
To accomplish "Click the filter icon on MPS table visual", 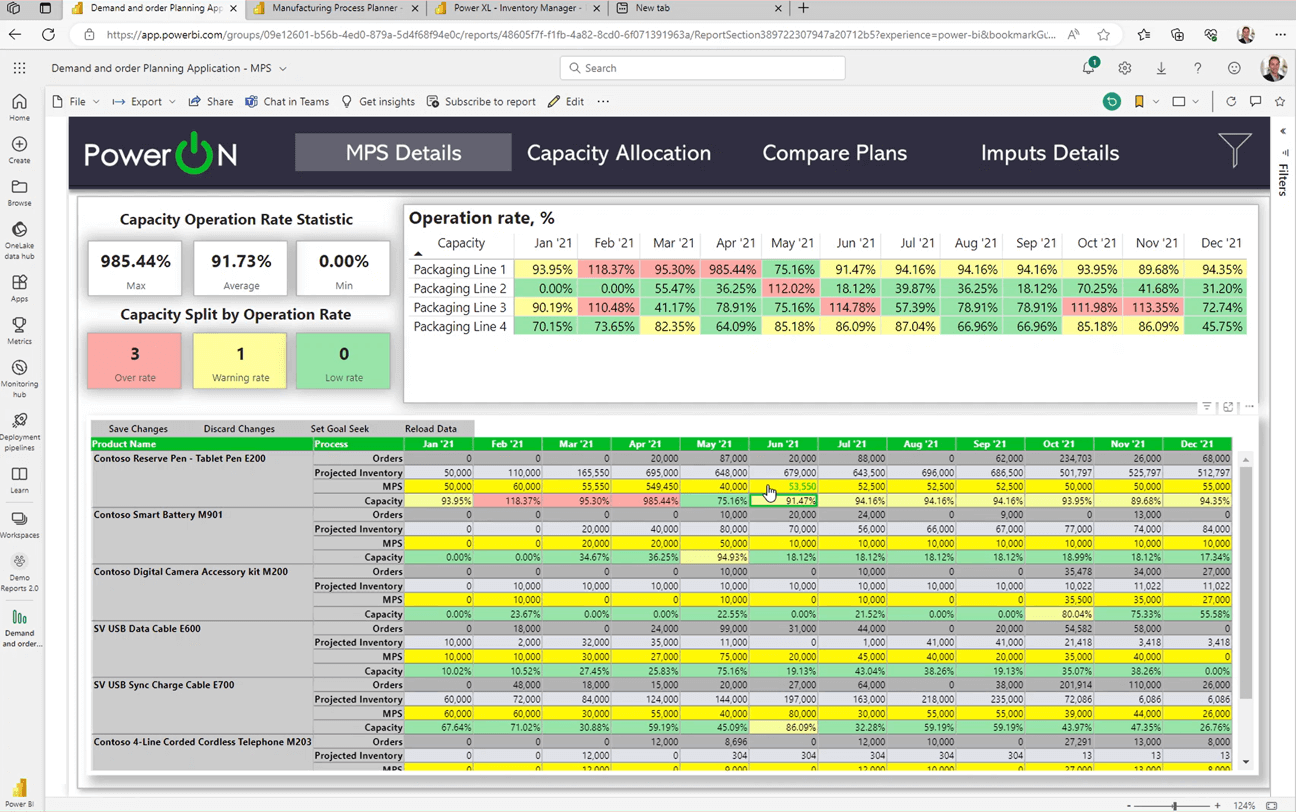I will [1207, 407].
